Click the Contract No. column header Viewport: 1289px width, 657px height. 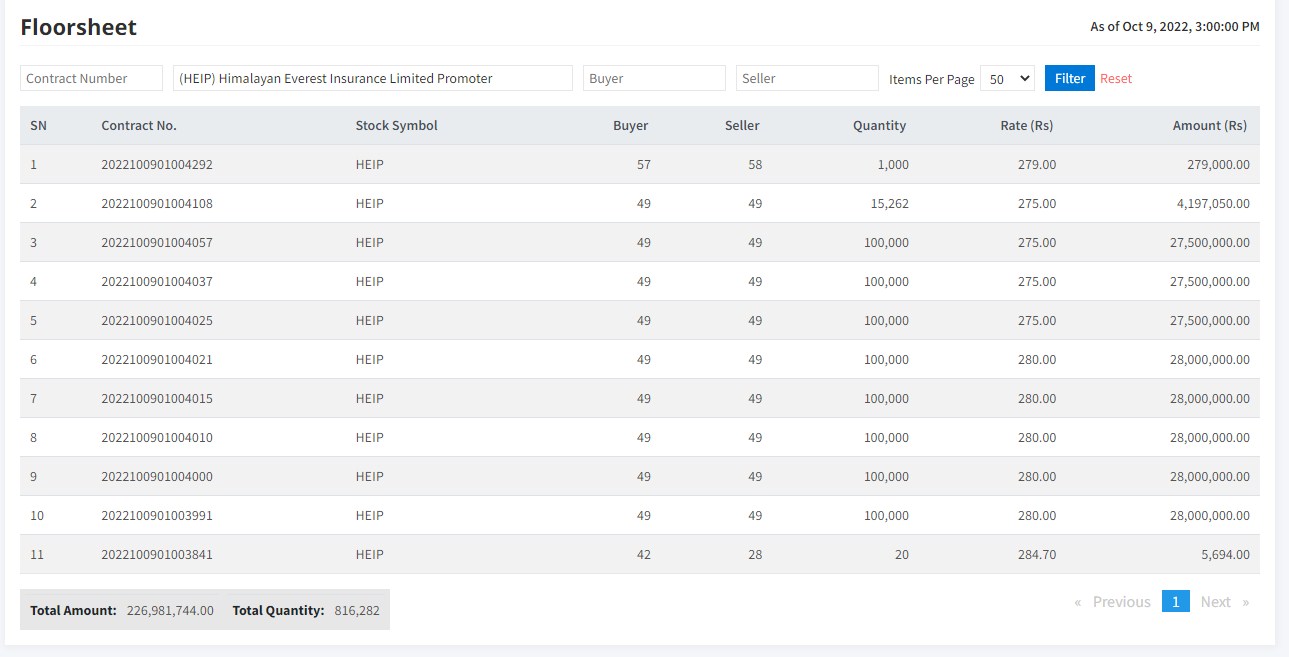pos(139,126)
